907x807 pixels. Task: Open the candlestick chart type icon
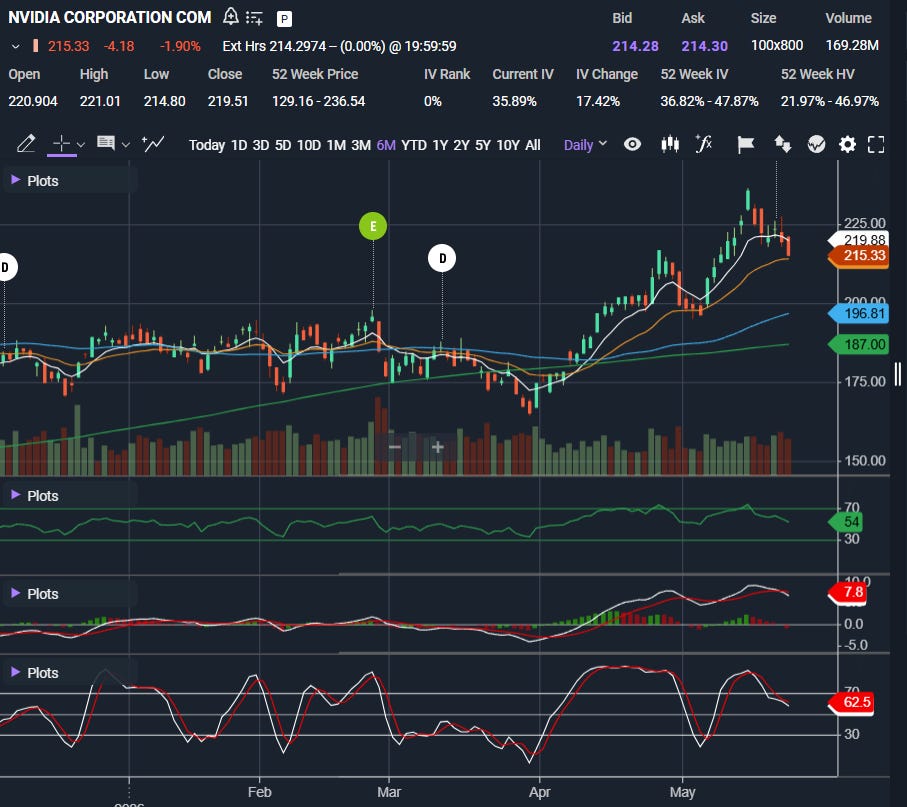tap(670, 144)
